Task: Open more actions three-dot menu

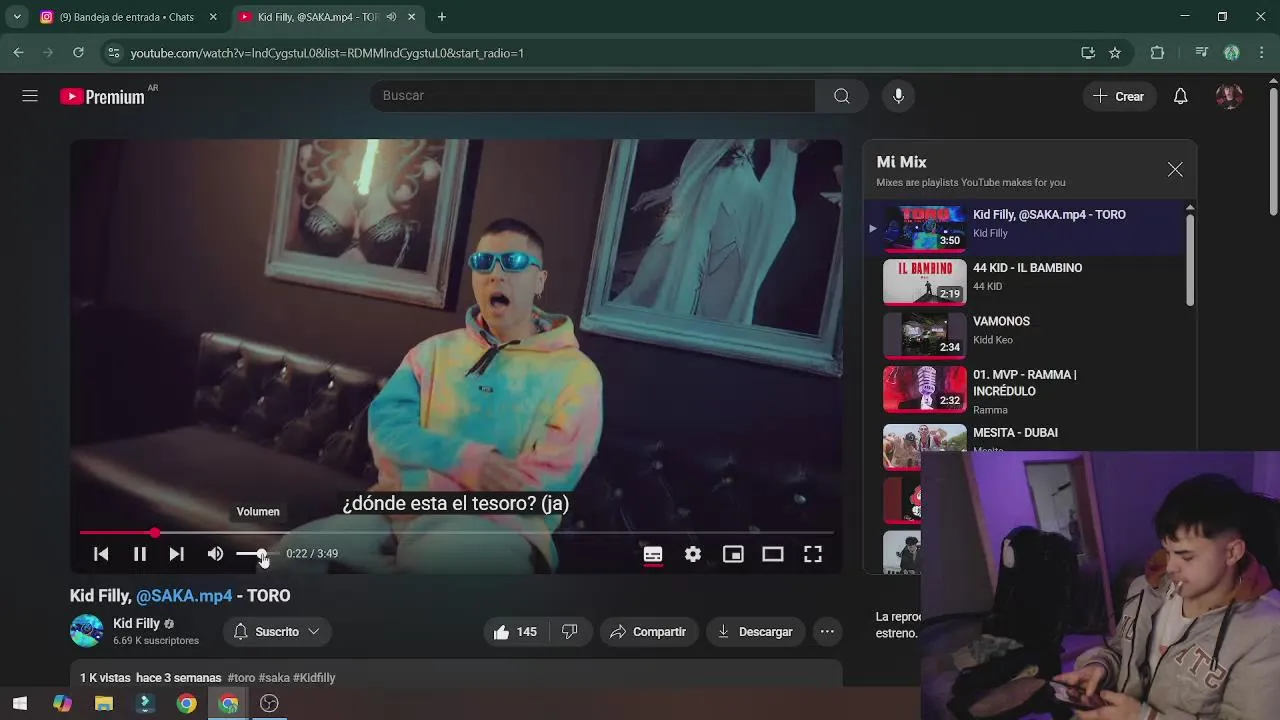Action: point(827,632)
